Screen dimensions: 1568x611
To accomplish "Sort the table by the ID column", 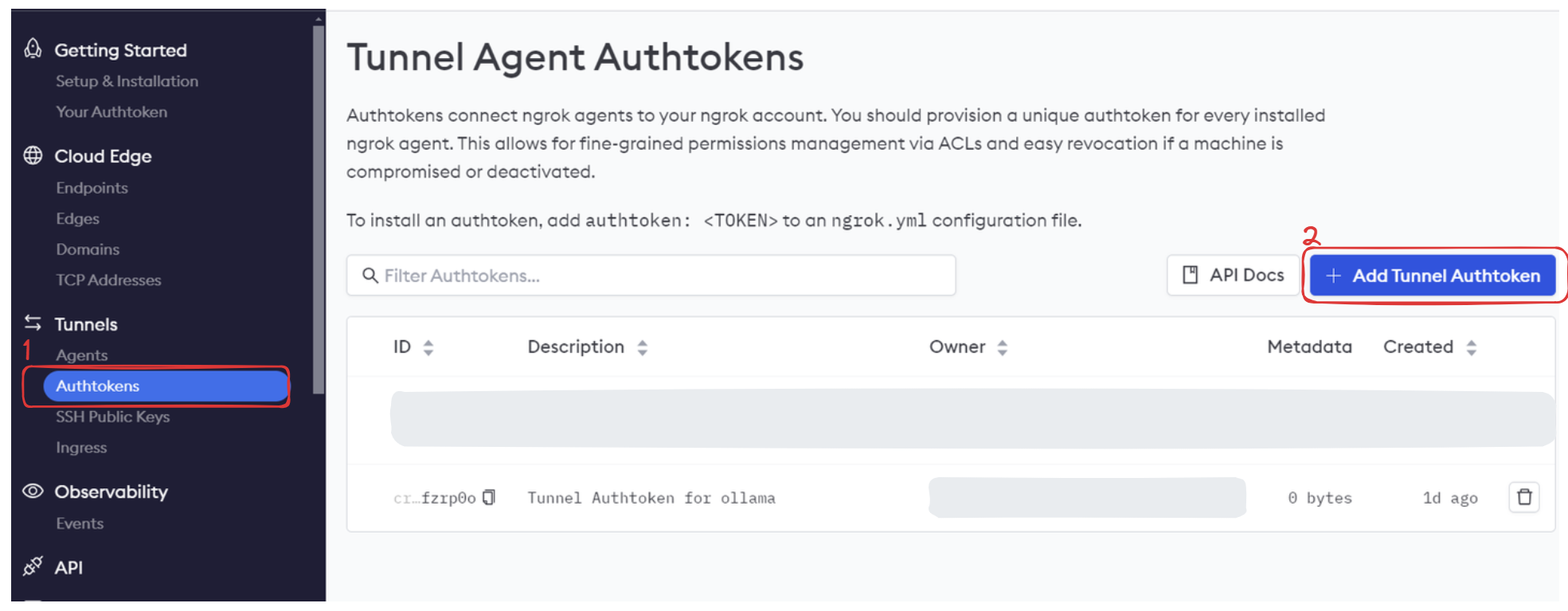I will coord(428,347).
